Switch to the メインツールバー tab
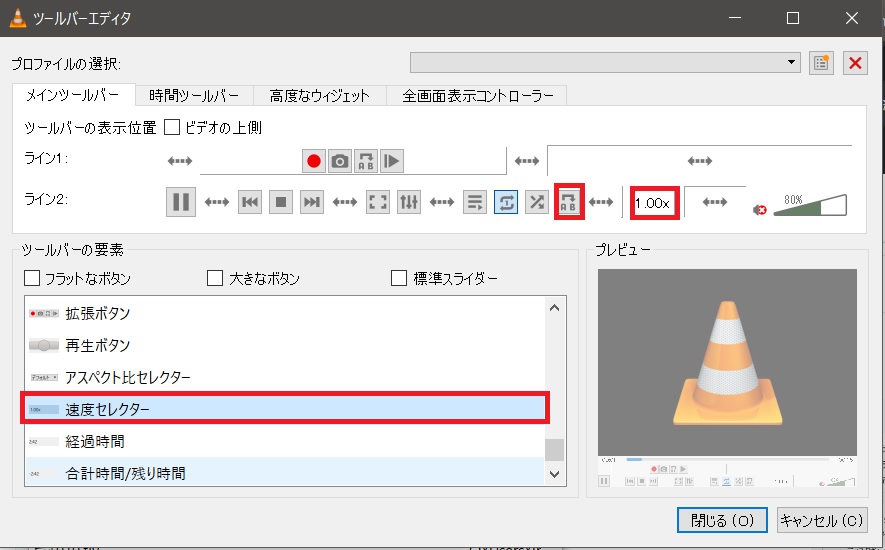 pos(73,95)
